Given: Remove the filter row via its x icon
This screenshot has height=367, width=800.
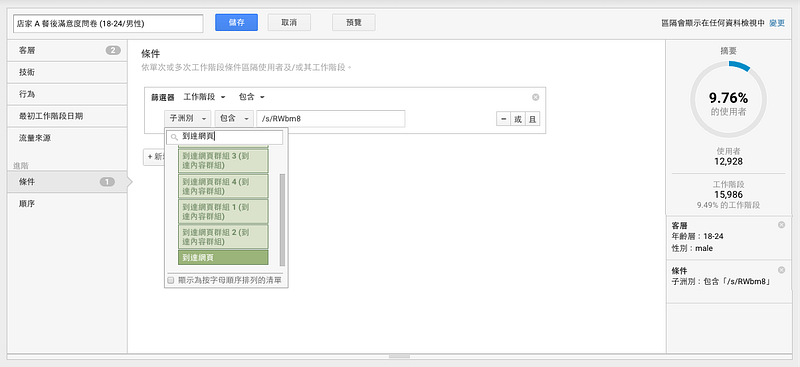Looking at the screenshot, I should [535, 97].
